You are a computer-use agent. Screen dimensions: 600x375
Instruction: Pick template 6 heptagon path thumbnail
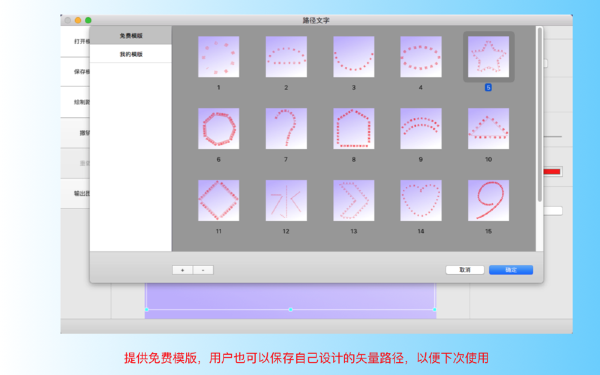click(x=218, y=129)
